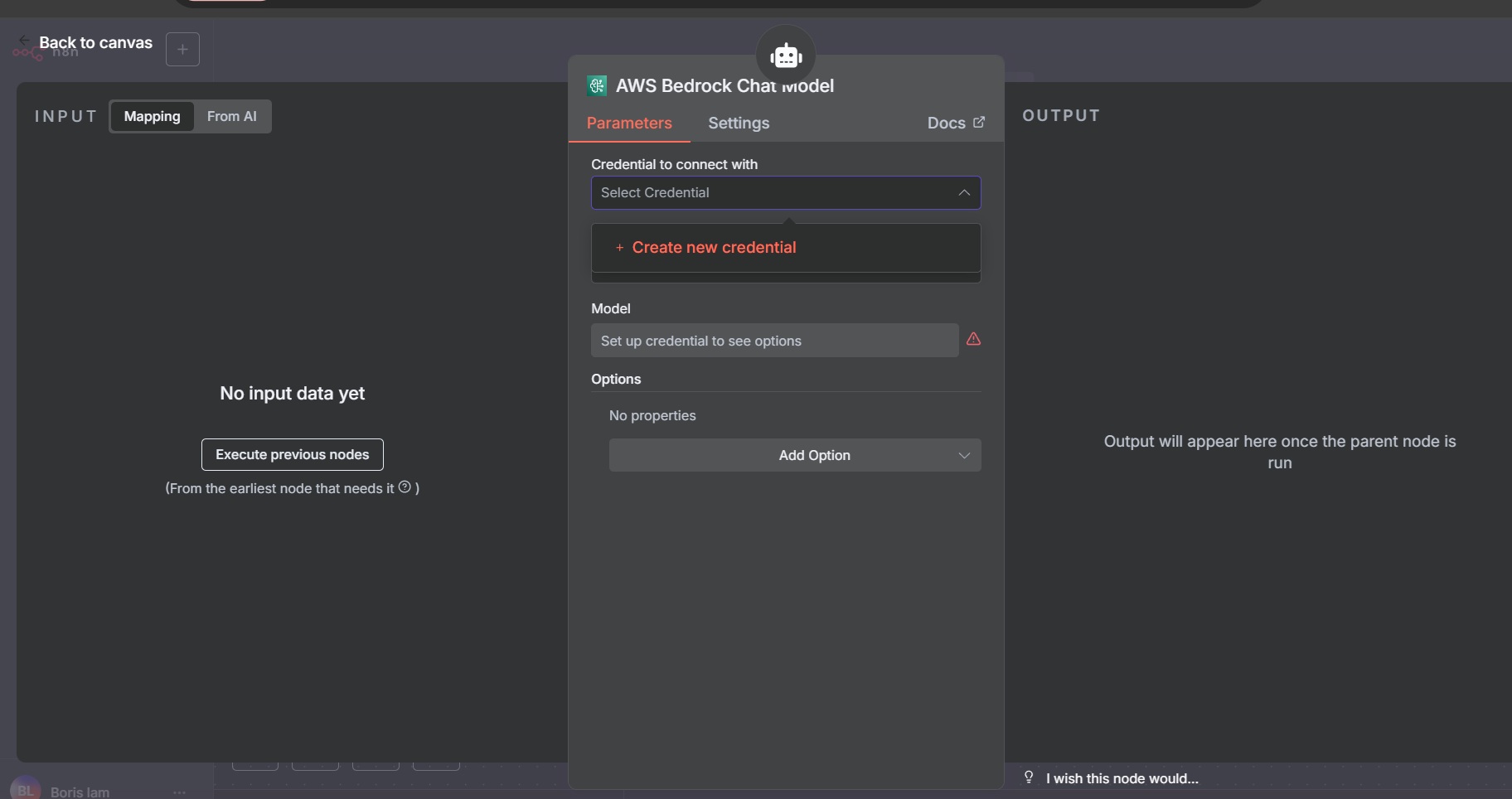Click 'I wish this node would...' link
The width and height of the screenshot is (1512, 799).
click(x=1122, y=778)
